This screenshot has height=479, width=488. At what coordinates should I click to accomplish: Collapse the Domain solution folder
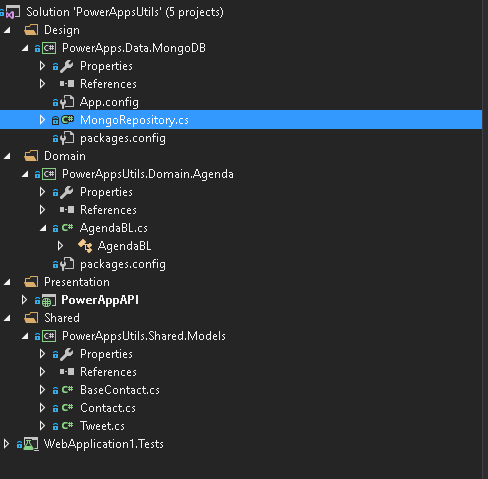tap(7, 156)
